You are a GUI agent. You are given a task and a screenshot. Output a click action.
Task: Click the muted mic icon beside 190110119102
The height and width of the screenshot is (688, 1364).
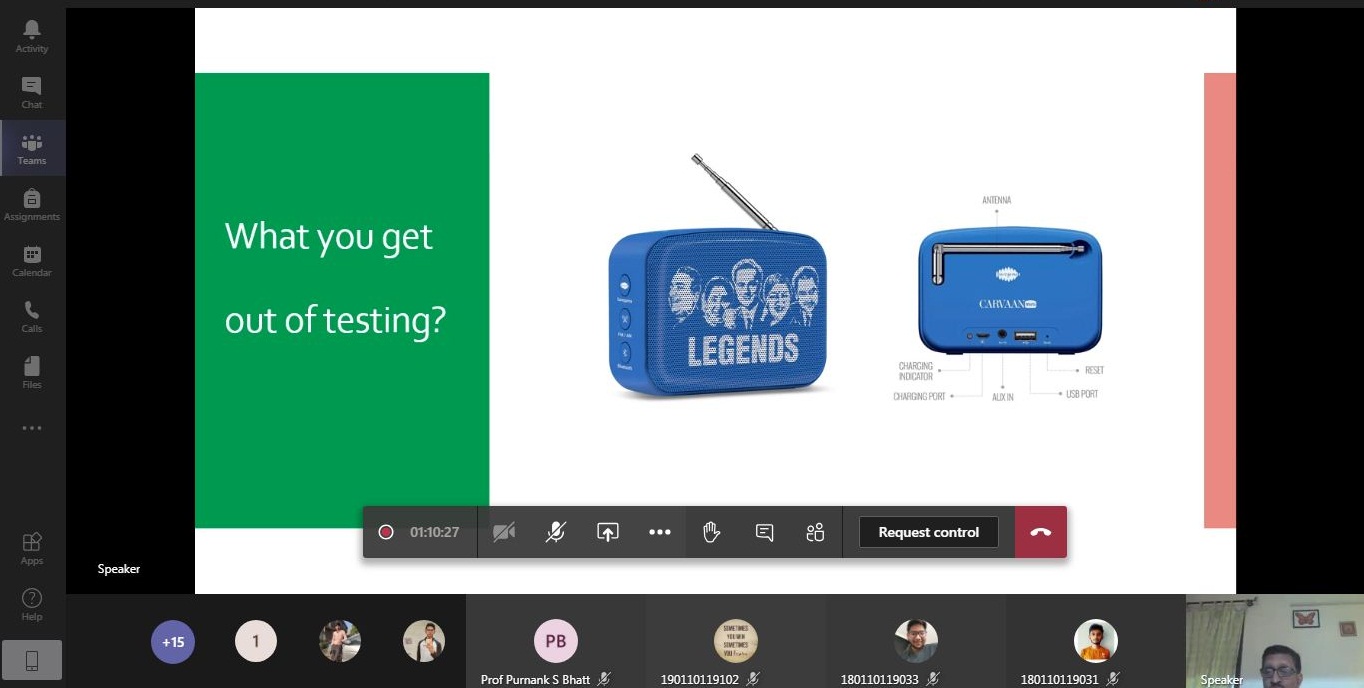[x=753, y=680]
